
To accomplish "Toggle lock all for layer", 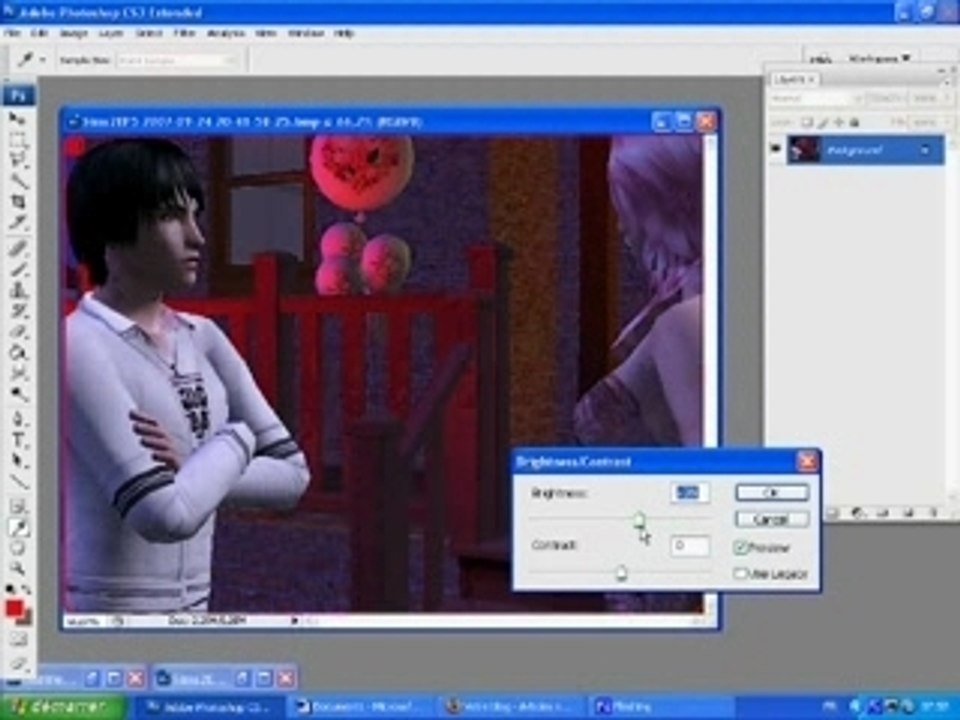I will pos(855,123).
